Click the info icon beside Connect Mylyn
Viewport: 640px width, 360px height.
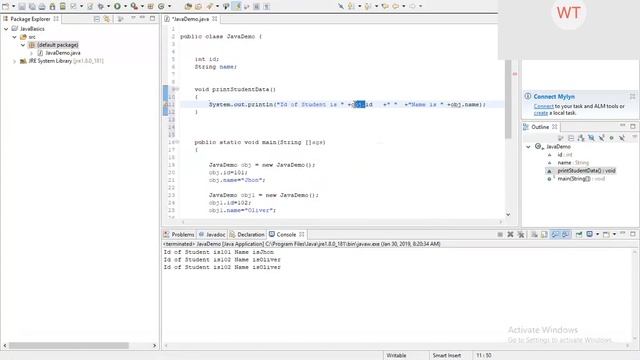(x=527, y=96)
